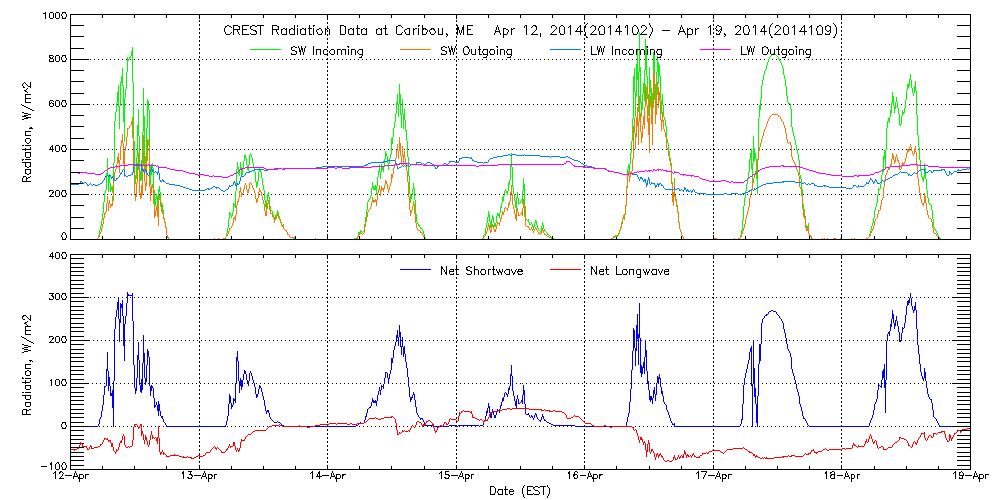This screenshot has width=1000, height=500.
Task: Select the 'SW Outgoing' legend label
Action: pyautogui.click(x=477, y=51)
